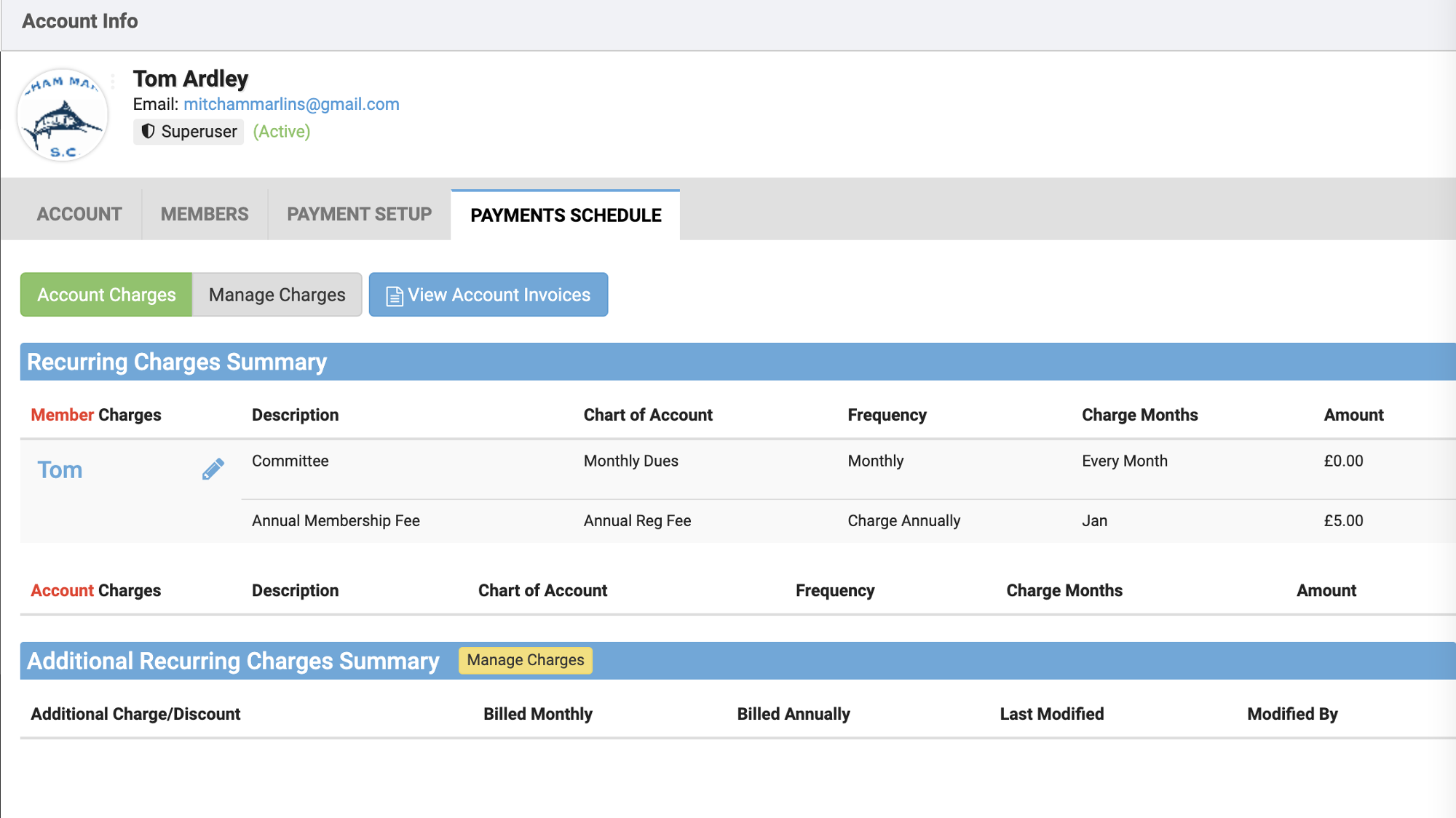Click the Mitcham Marlins club logo avatar

tap(63, 116)
